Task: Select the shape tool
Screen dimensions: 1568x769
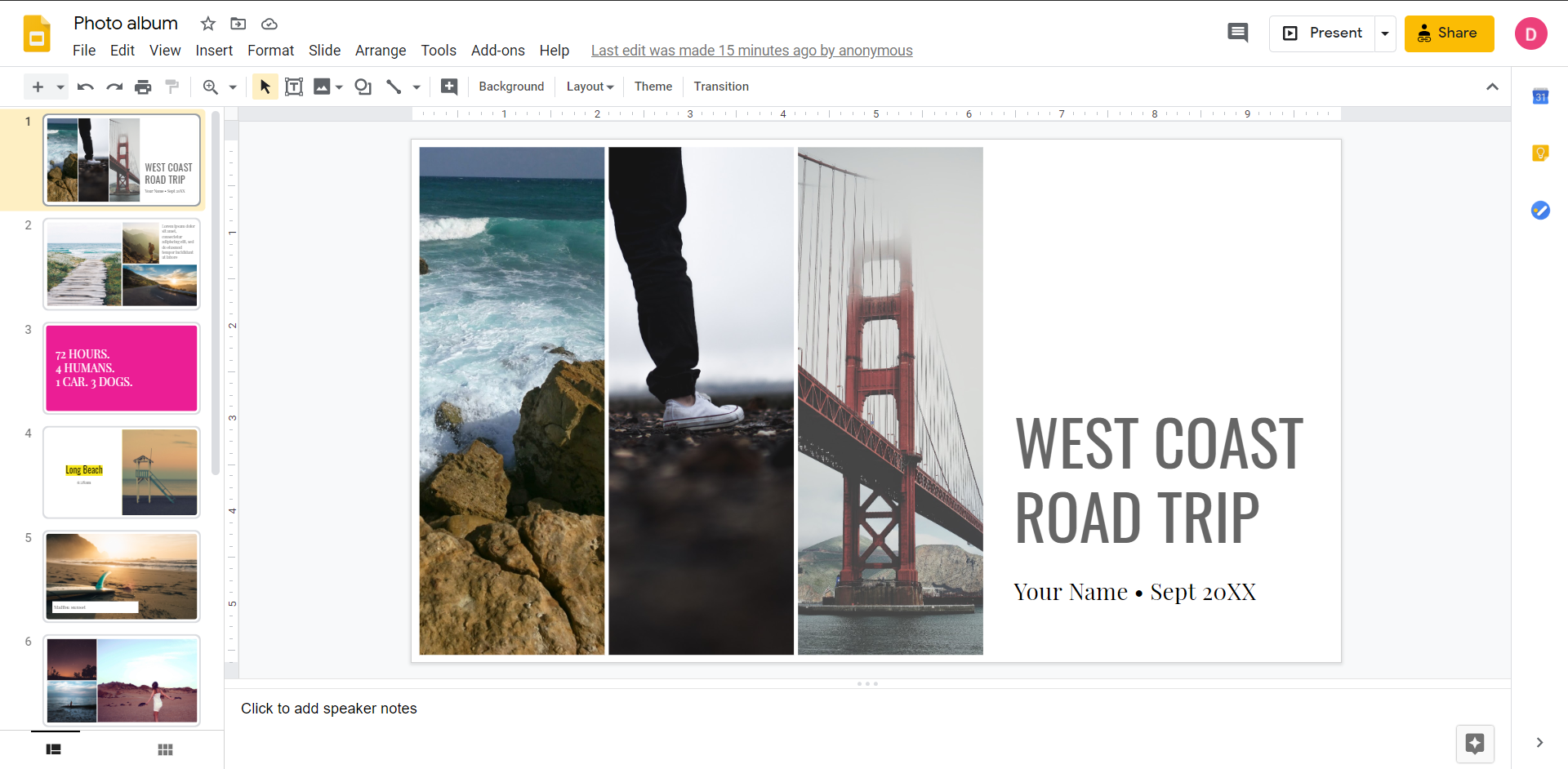Action: 363,87
